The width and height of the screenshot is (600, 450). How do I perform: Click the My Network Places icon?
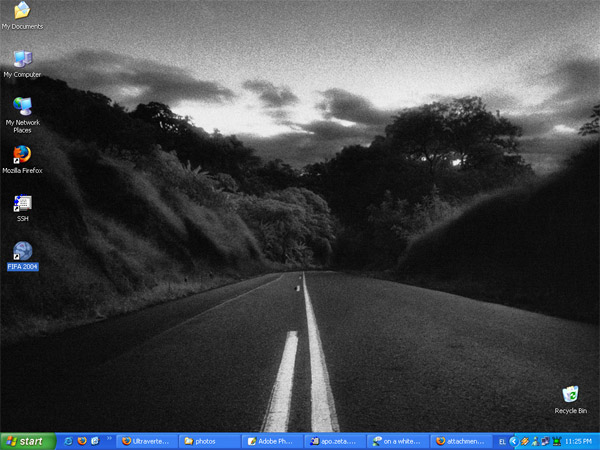pos(22,108)
